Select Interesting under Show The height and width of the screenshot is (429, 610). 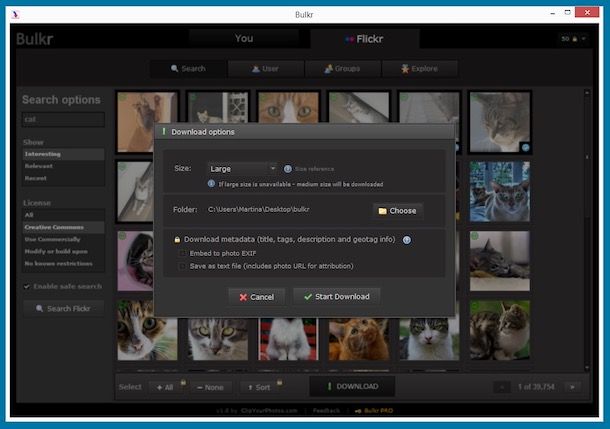point(63,154)
